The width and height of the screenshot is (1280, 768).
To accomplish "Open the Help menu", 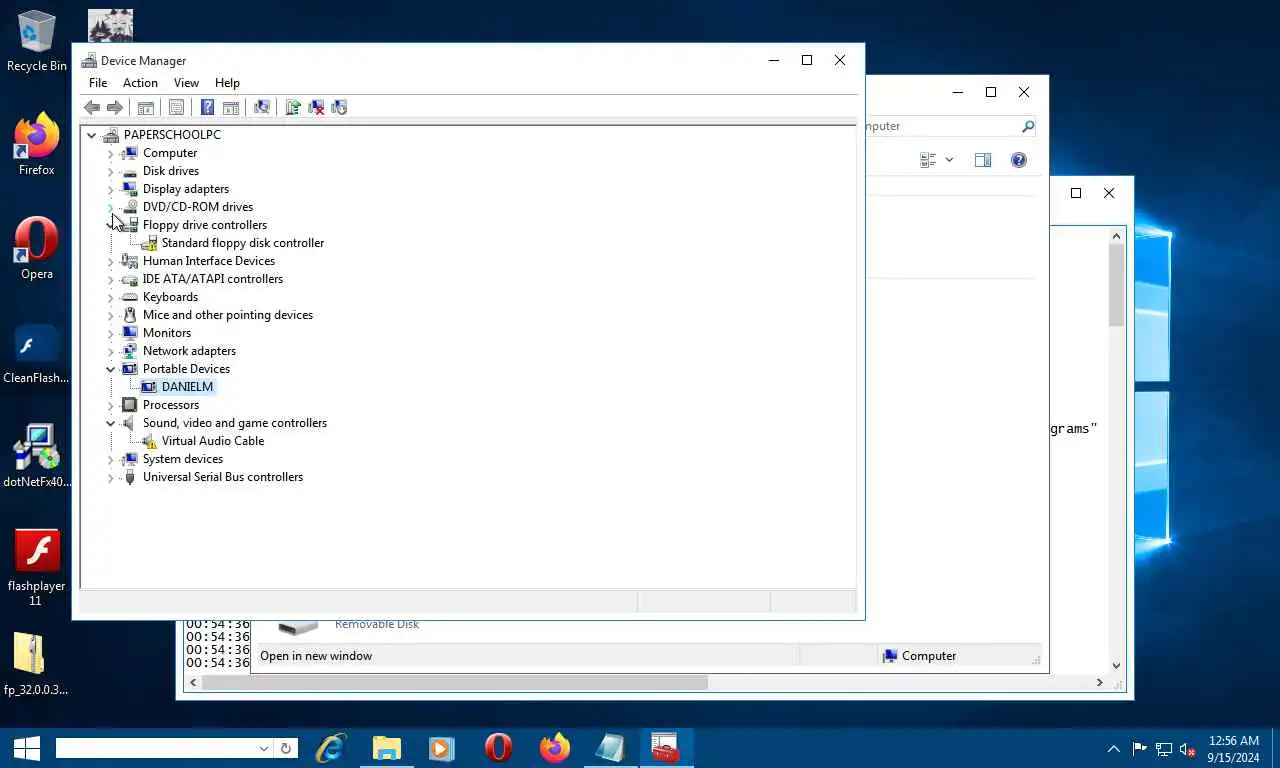I will 227,83.
